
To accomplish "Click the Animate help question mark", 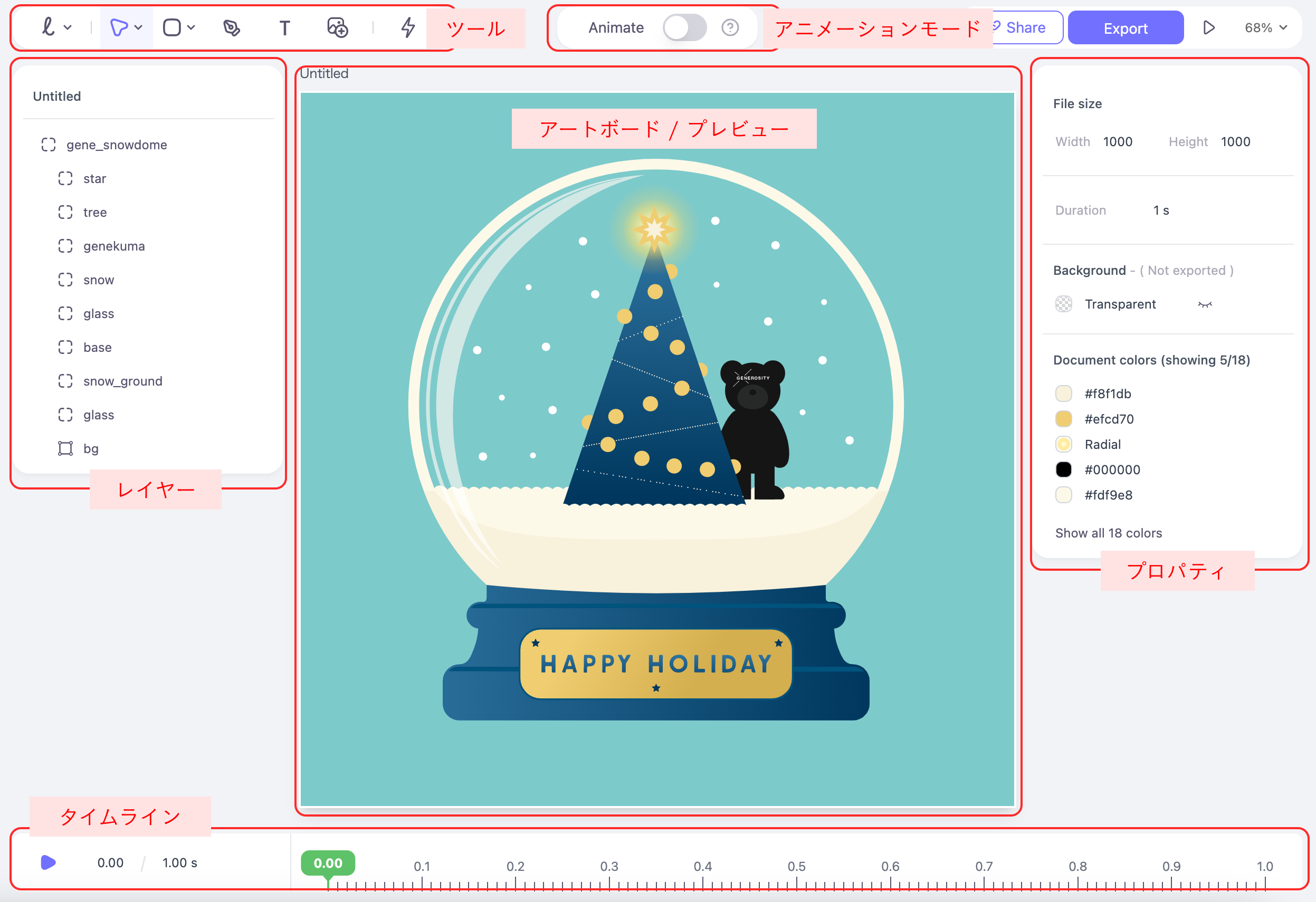I will [730, 27].
